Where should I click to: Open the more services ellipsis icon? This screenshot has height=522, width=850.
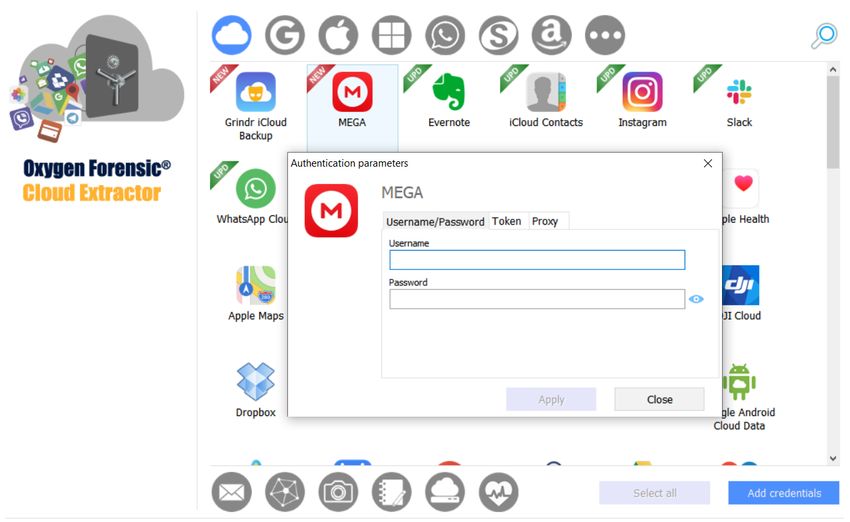pyautogui.click(x=605, y=35)
